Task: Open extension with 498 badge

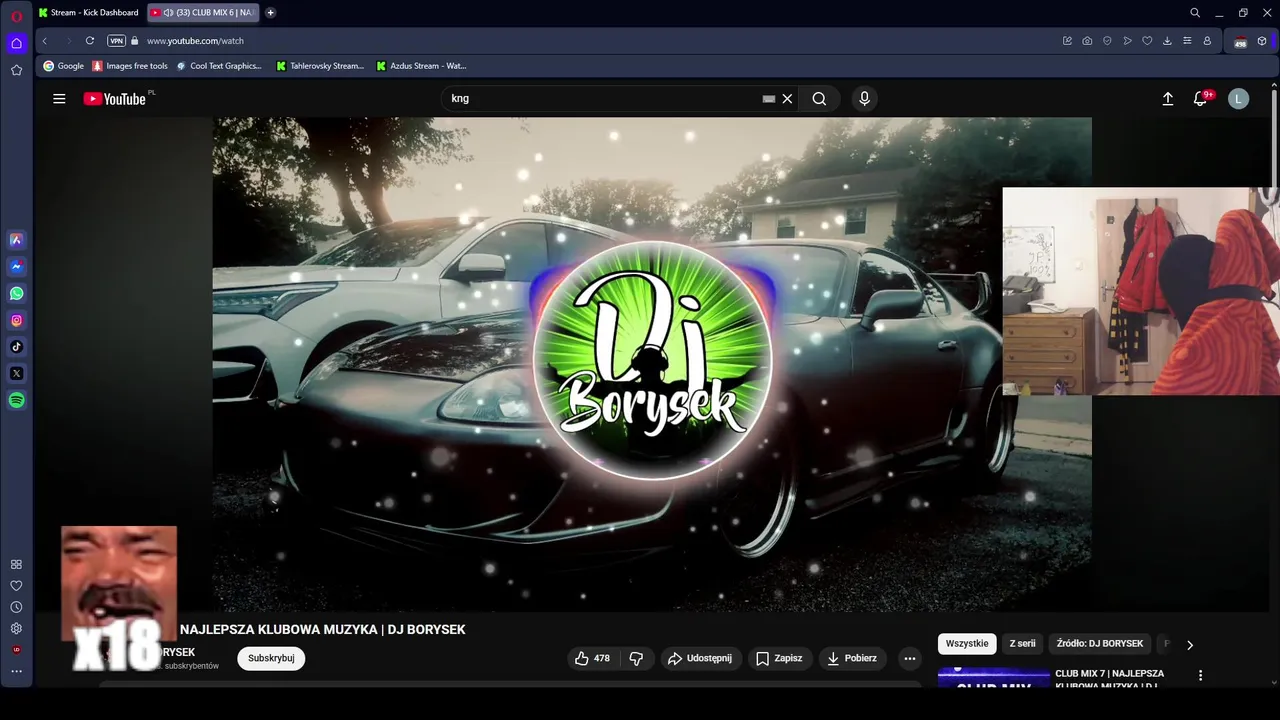Action: point(1240,41)
